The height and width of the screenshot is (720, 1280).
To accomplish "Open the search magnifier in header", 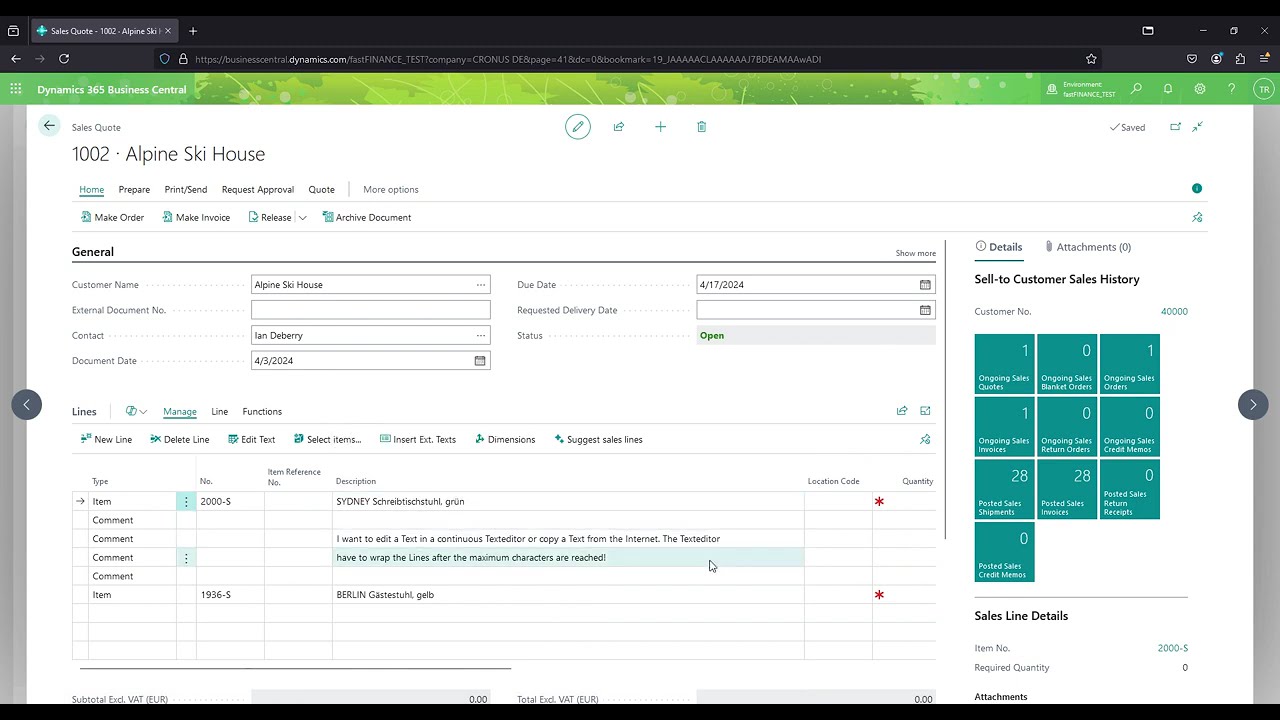I will [x=1136, y=89].
